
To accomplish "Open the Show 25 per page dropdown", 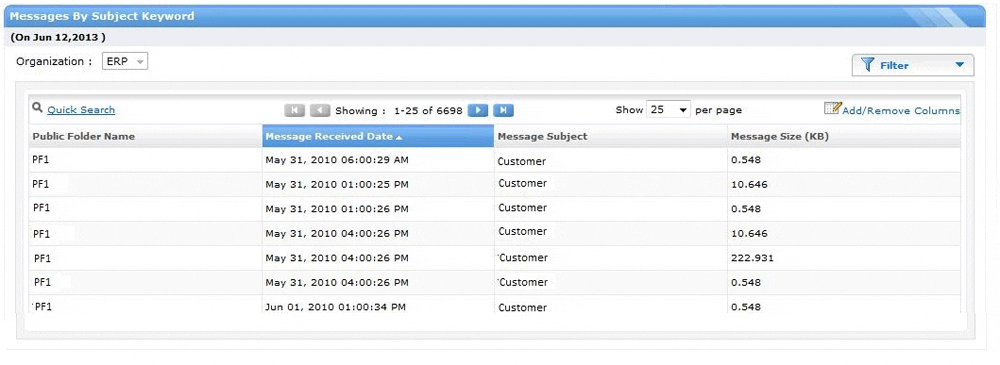I will tap(668, 110).
